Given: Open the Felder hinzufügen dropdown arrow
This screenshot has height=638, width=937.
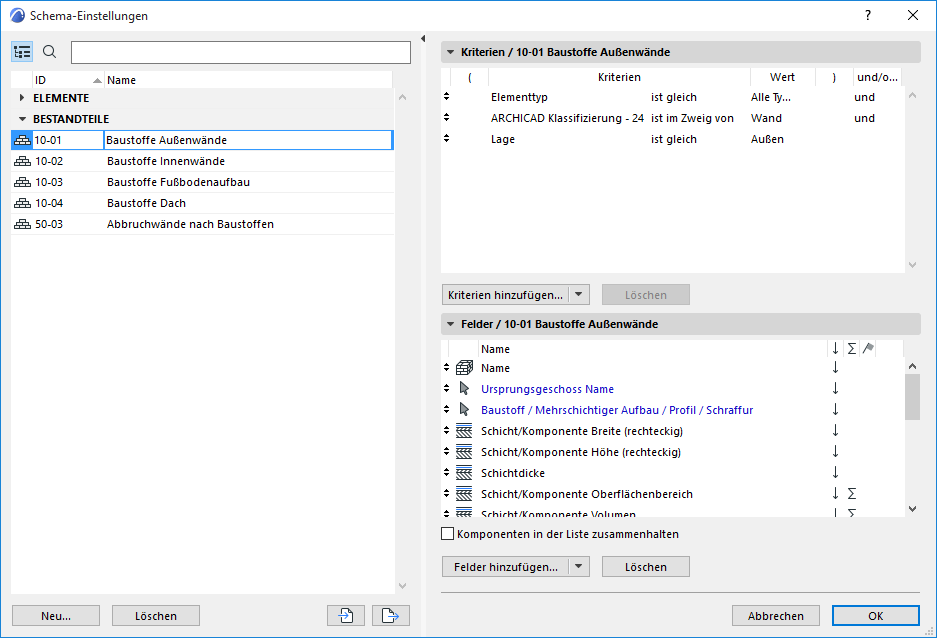Looking at the screenshot, I should [x=579, y=567].
